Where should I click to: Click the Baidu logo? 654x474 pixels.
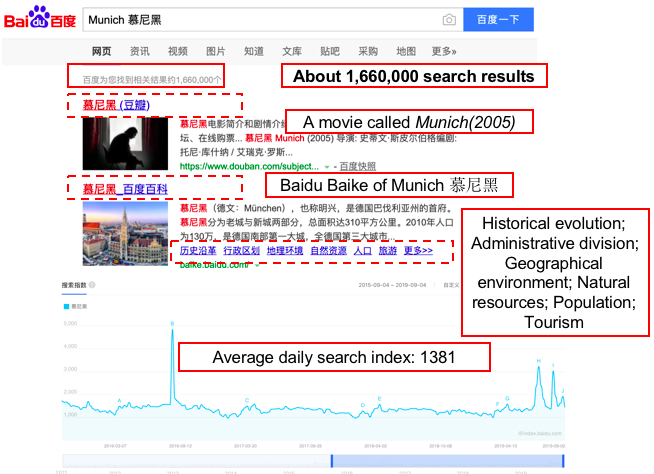point(40,18)
